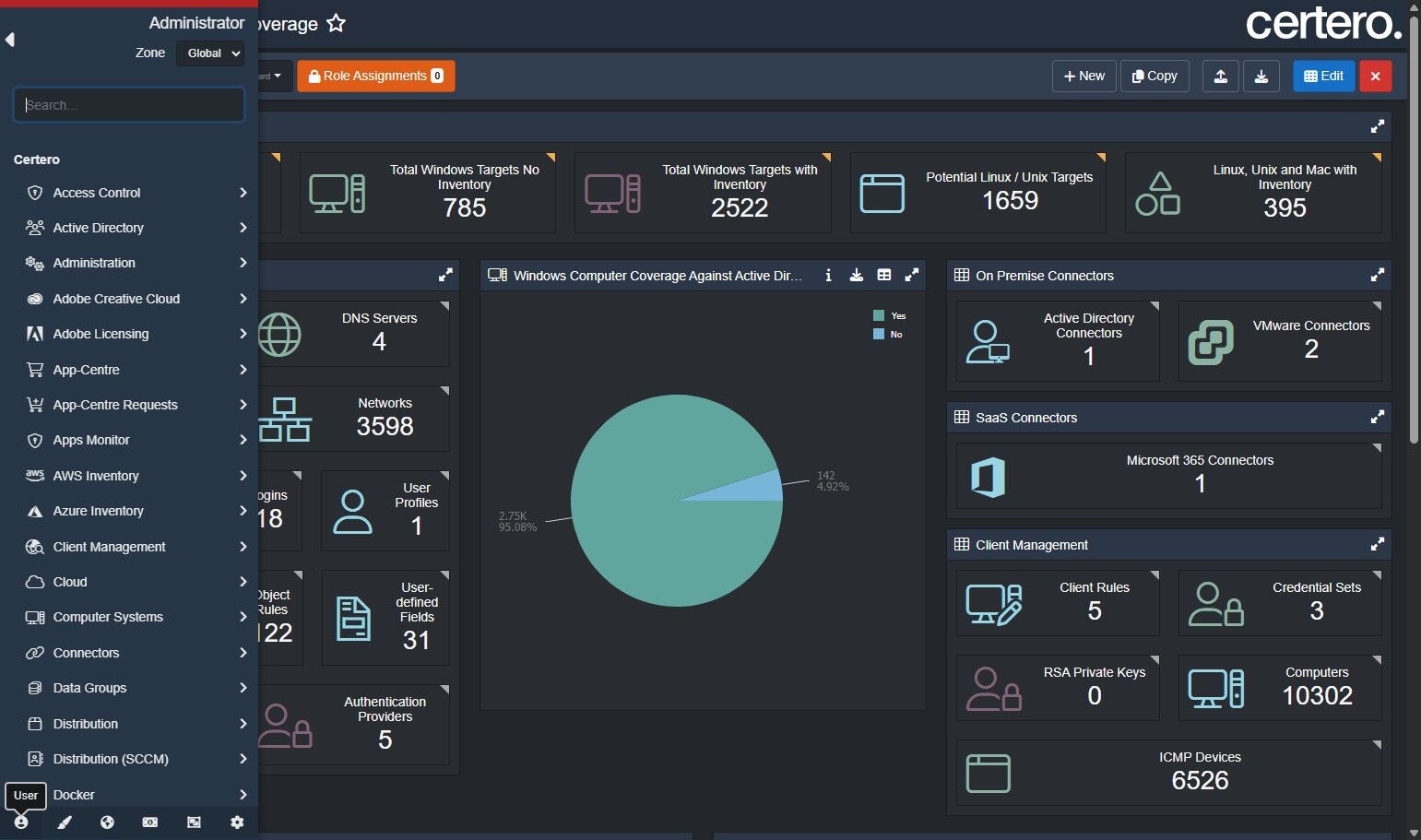Click the User-defined Fields document icon

(x=354, y=619)
